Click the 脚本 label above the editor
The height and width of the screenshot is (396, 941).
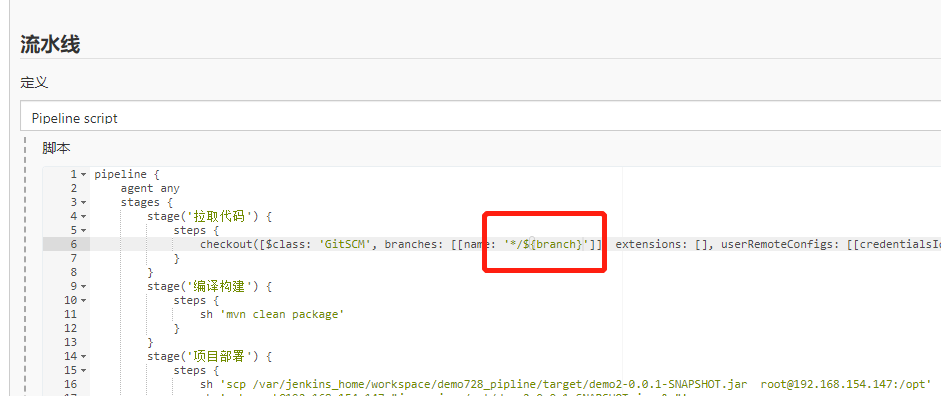click(x=56, y=148)
